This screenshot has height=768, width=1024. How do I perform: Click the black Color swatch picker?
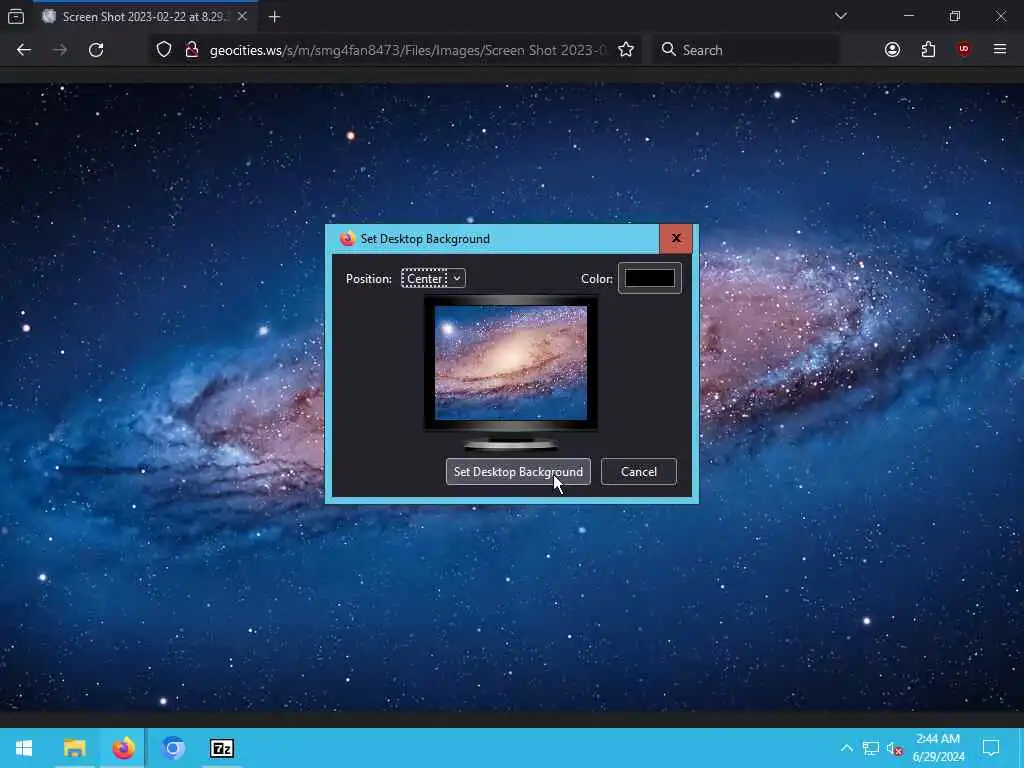point(650,278)
